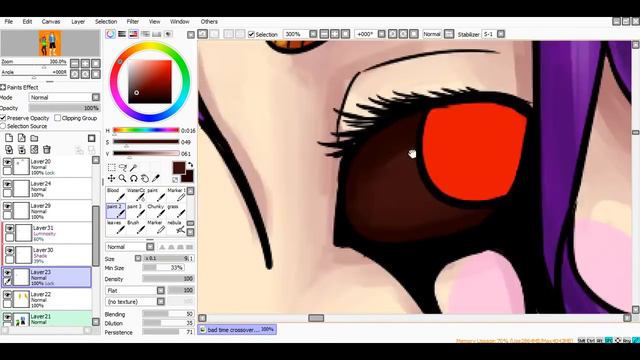This screenshot has height=360, width=640.
Task: Select the Magic Wand tool
Action: [x=133, y=167]
